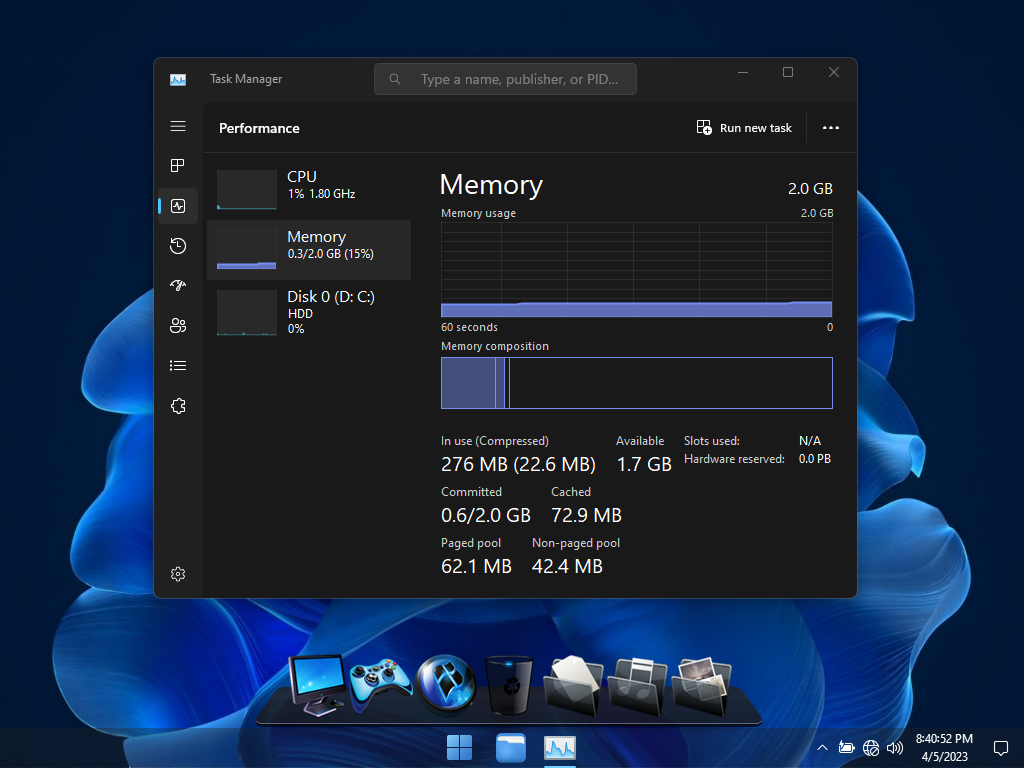Click the 72.9 MB cached value

(x=586, y=515)
